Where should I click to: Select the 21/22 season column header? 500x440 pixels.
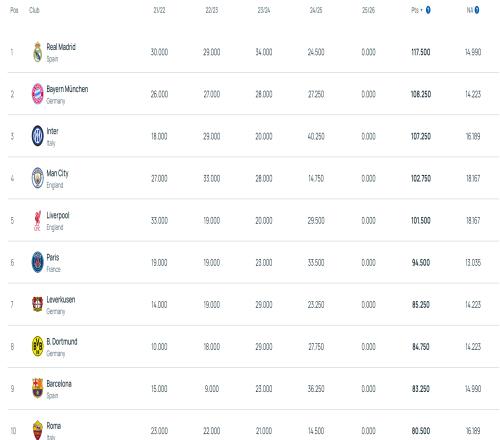tap(159, 10)
